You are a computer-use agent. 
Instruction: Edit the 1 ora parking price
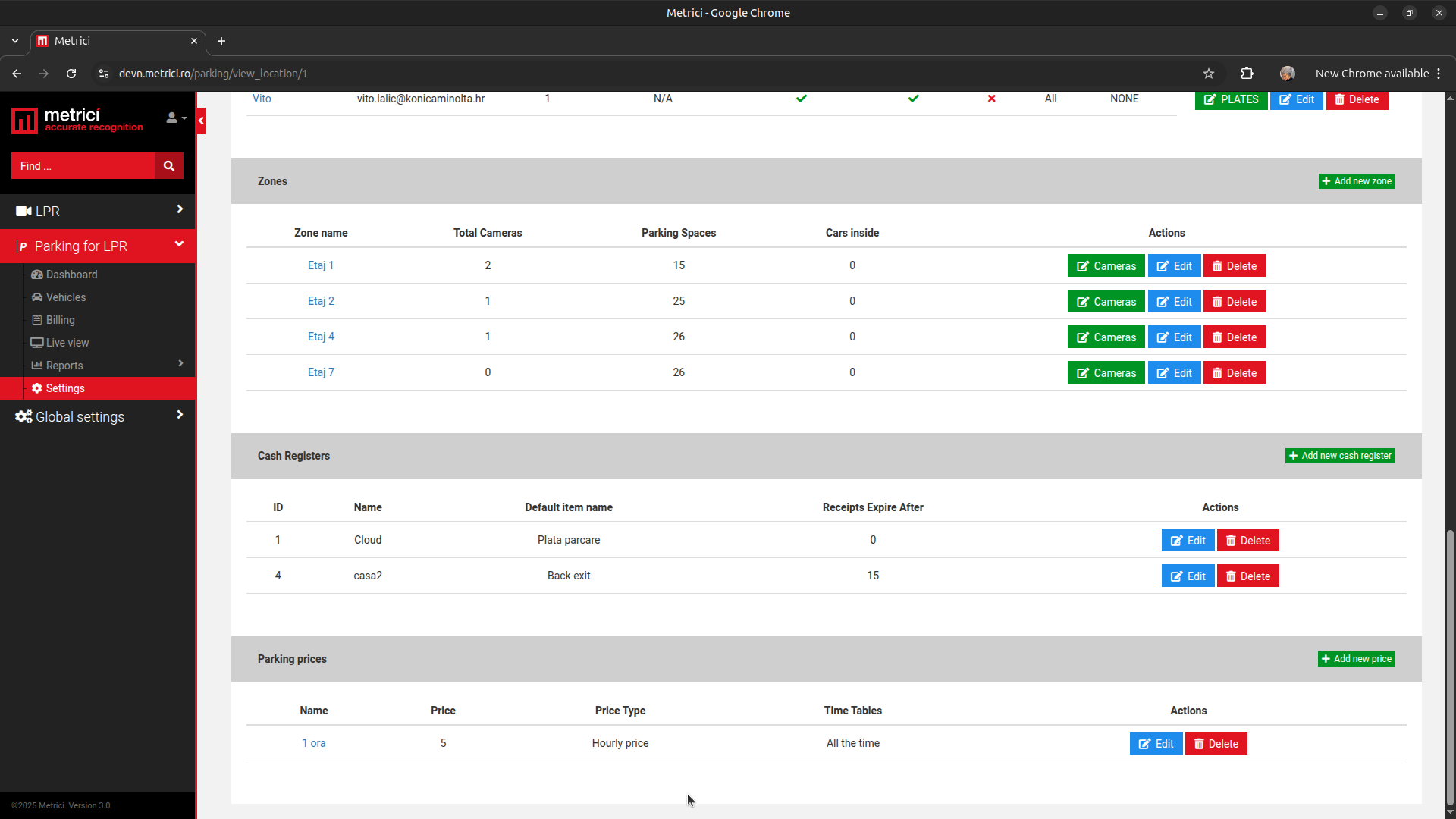pos(1156,744)
